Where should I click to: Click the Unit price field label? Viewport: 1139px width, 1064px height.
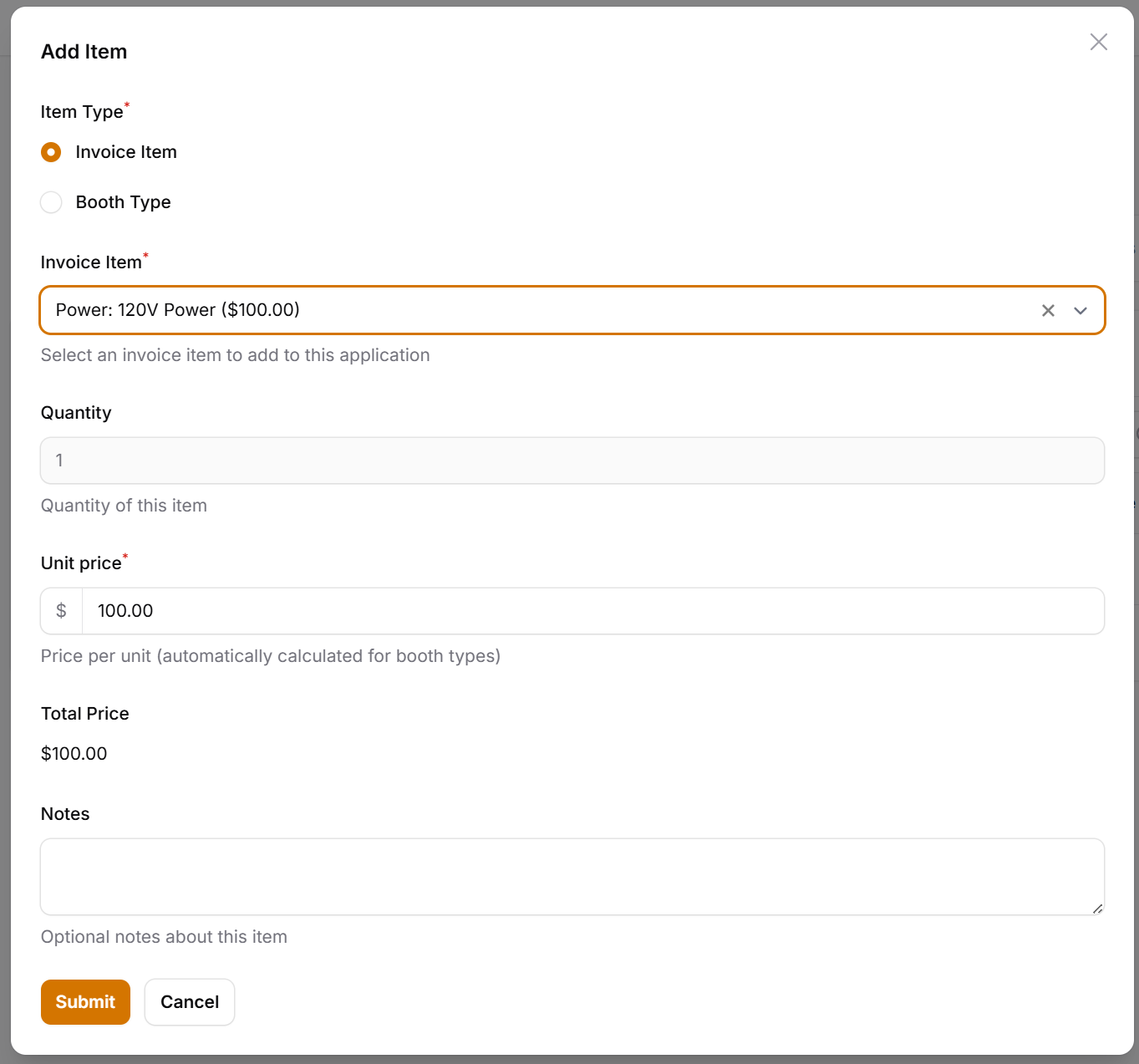click(81, 563)
